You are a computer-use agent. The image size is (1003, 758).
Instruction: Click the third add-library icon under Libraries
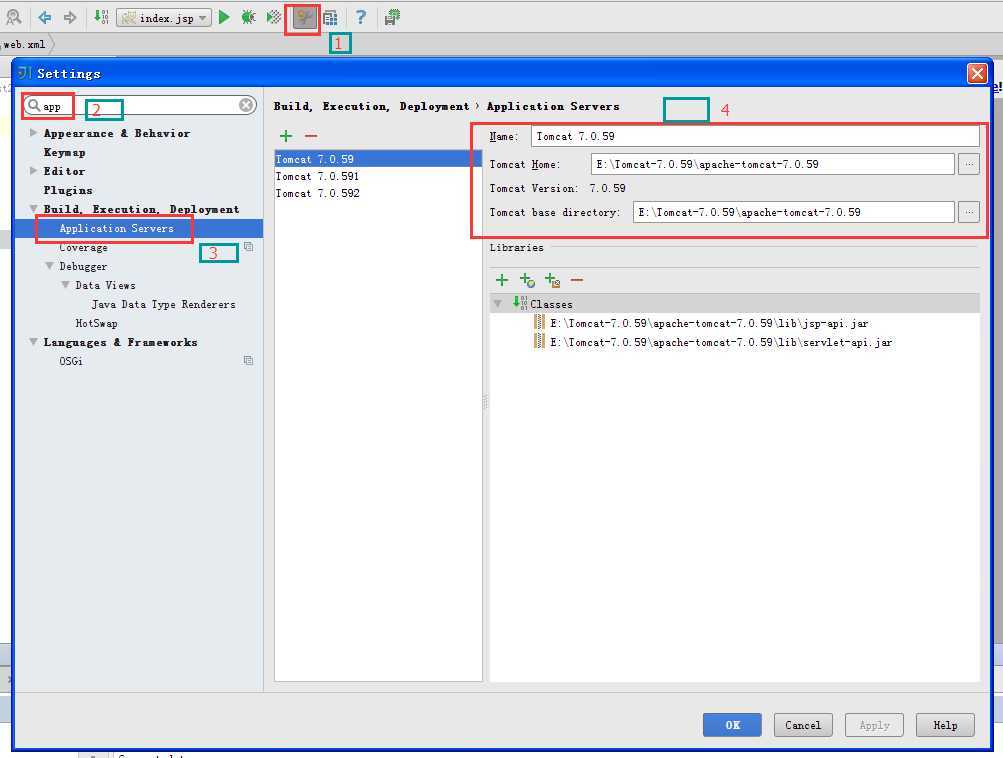pyautogui.click(x=552, y=280)
